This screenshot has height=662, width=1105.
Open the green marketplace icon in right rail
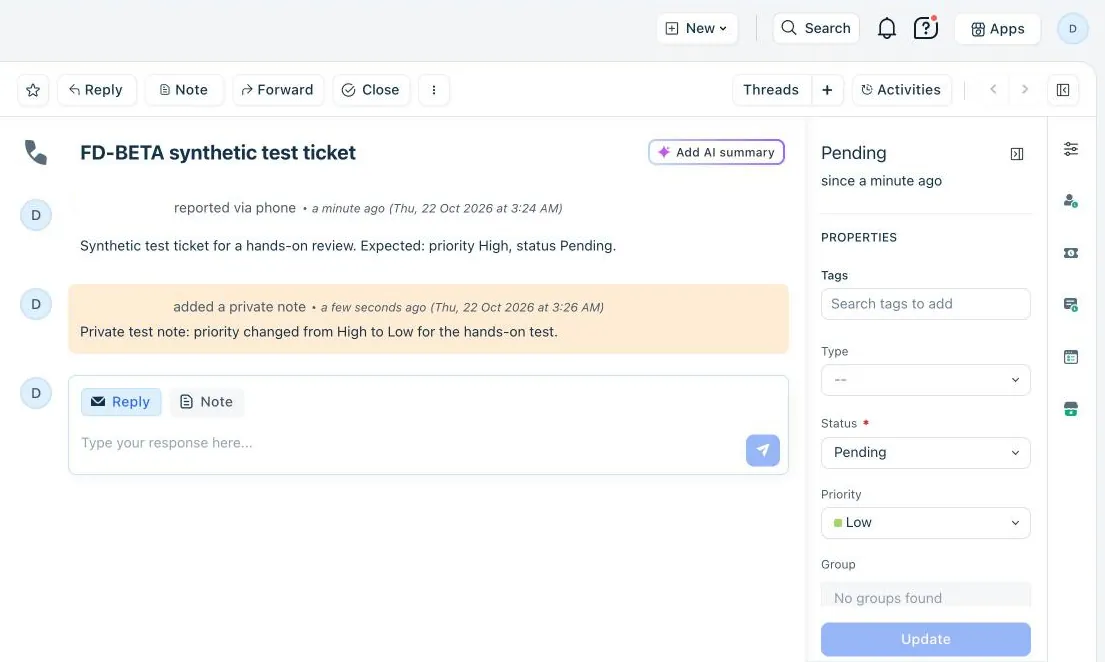pos(1070,409)
